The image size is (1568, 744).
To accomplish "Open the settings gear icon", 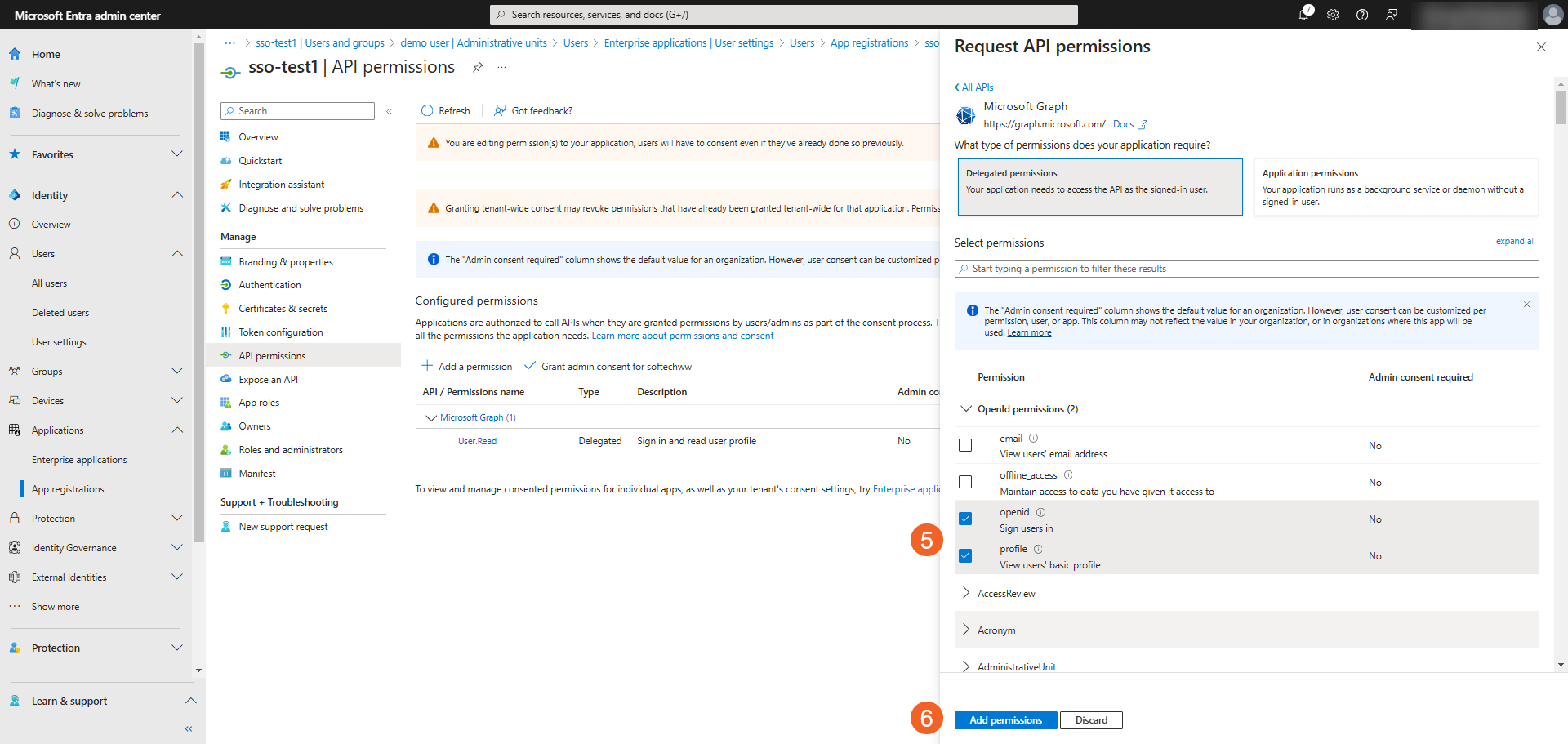I will pos(1333,15).
